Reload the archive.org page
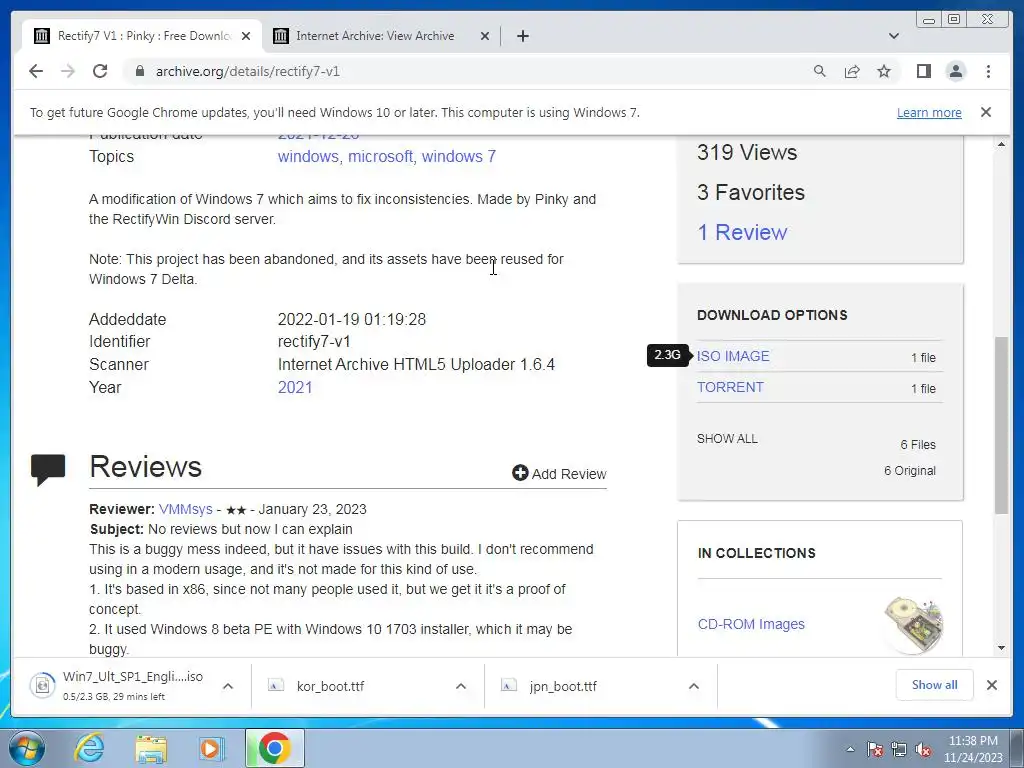The width and height of the screenshot is (1024, 768). [x=100, y=71]
